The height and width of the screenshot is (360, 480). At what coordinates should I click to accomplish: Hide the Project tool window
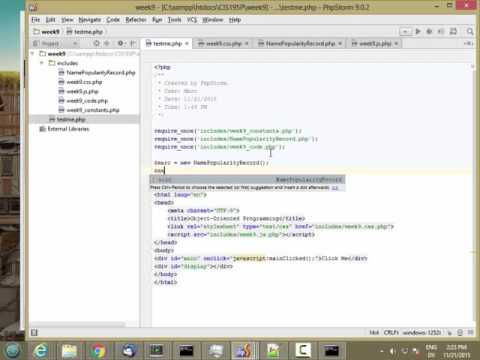133,43
